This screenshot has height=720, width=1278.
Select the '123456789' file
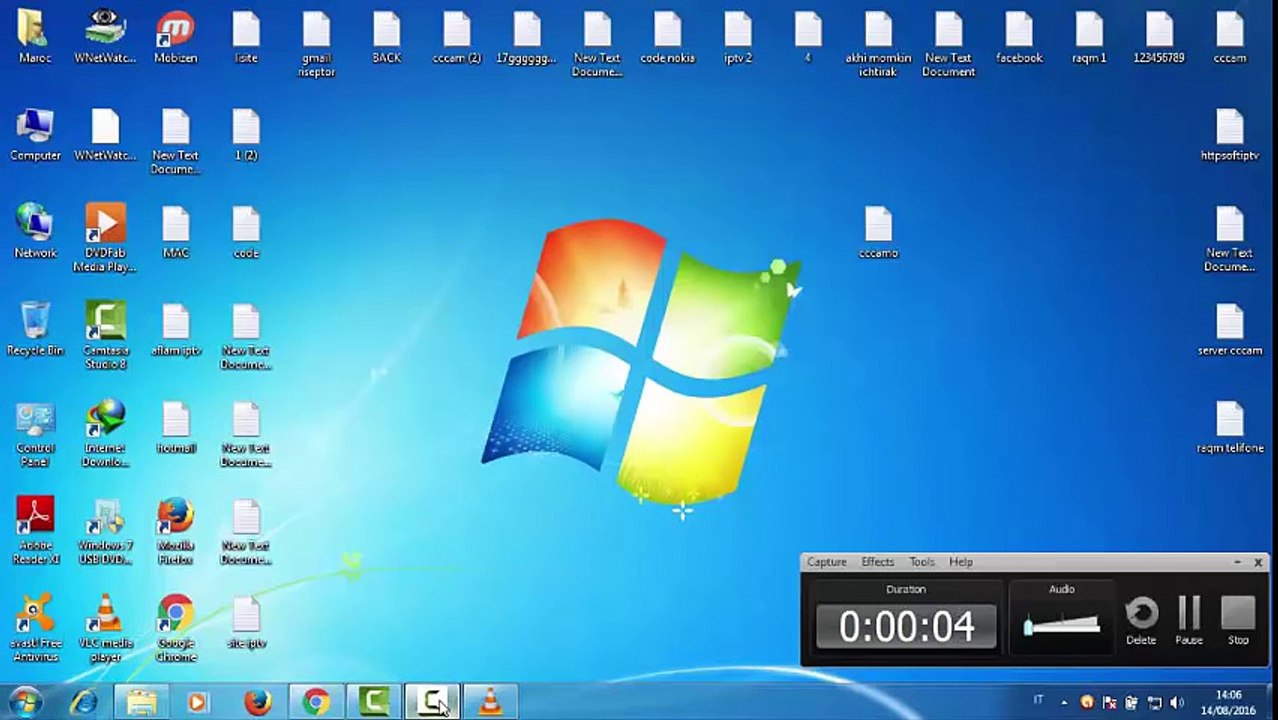(x=1159, y=37)
